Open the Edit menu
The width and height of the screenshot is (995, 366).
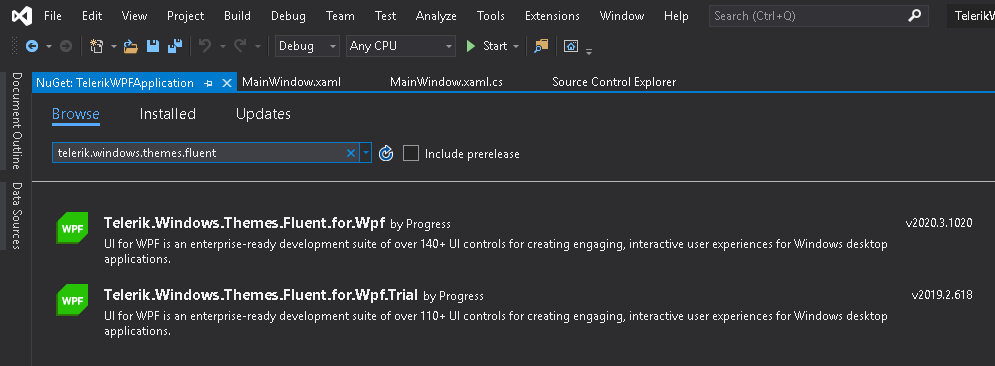pos(92,16)
